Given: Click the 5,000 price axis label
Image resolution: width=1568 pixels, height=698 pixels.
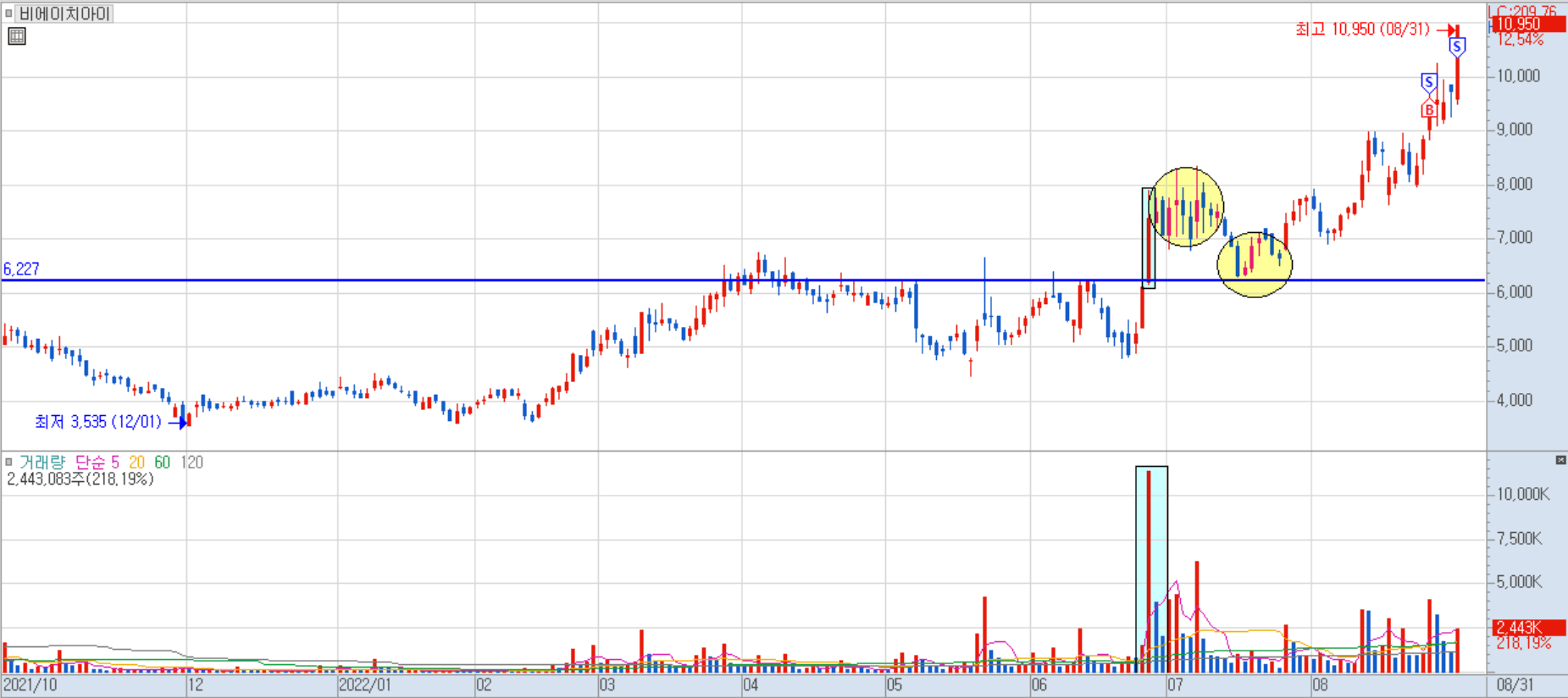Looking at the screenshot, I should click(x=1515, y=346).
